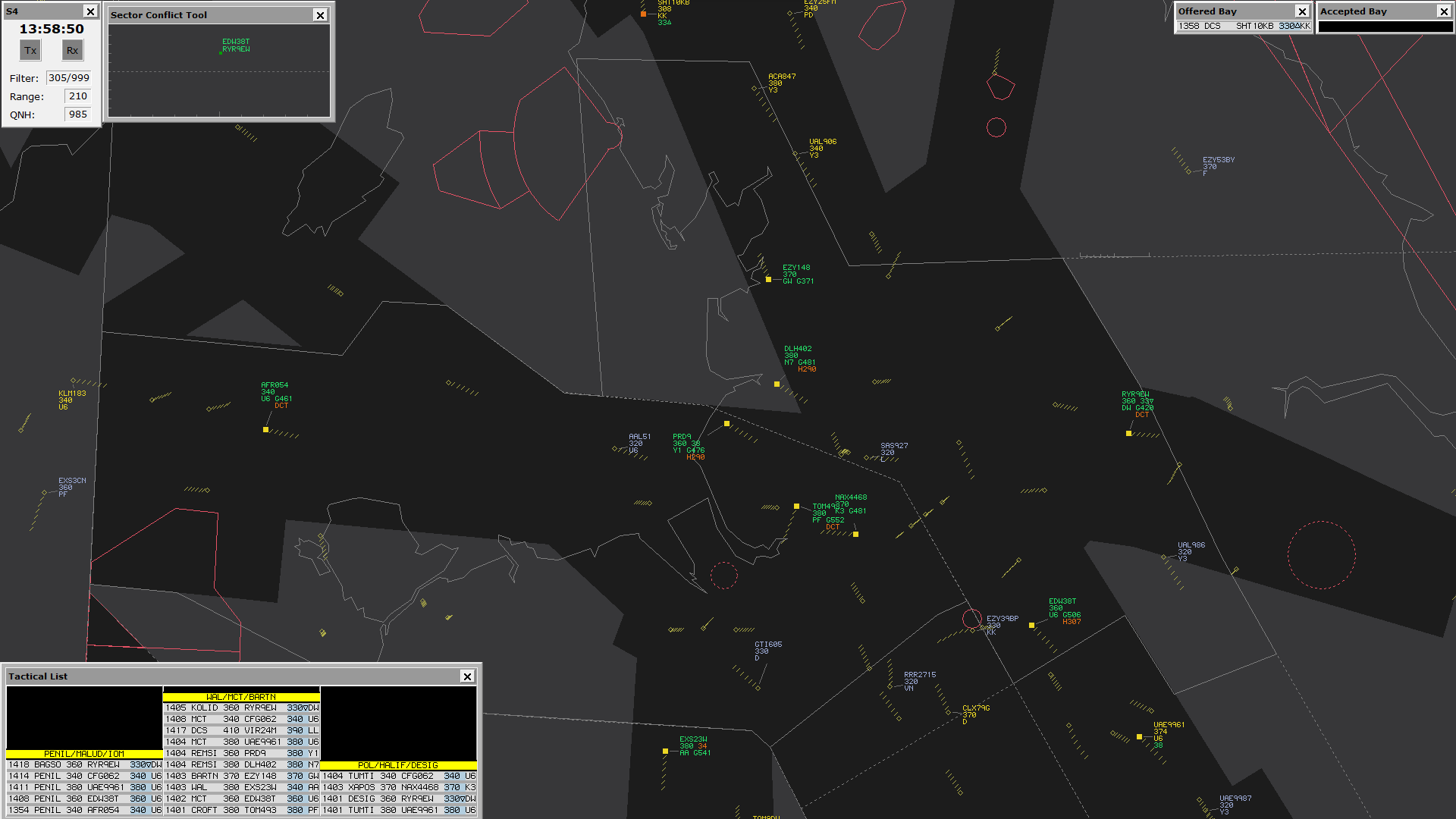Select the EDW38T/RYR9EW conflict marker
The image size is (1456, 819).
[221, 52]
